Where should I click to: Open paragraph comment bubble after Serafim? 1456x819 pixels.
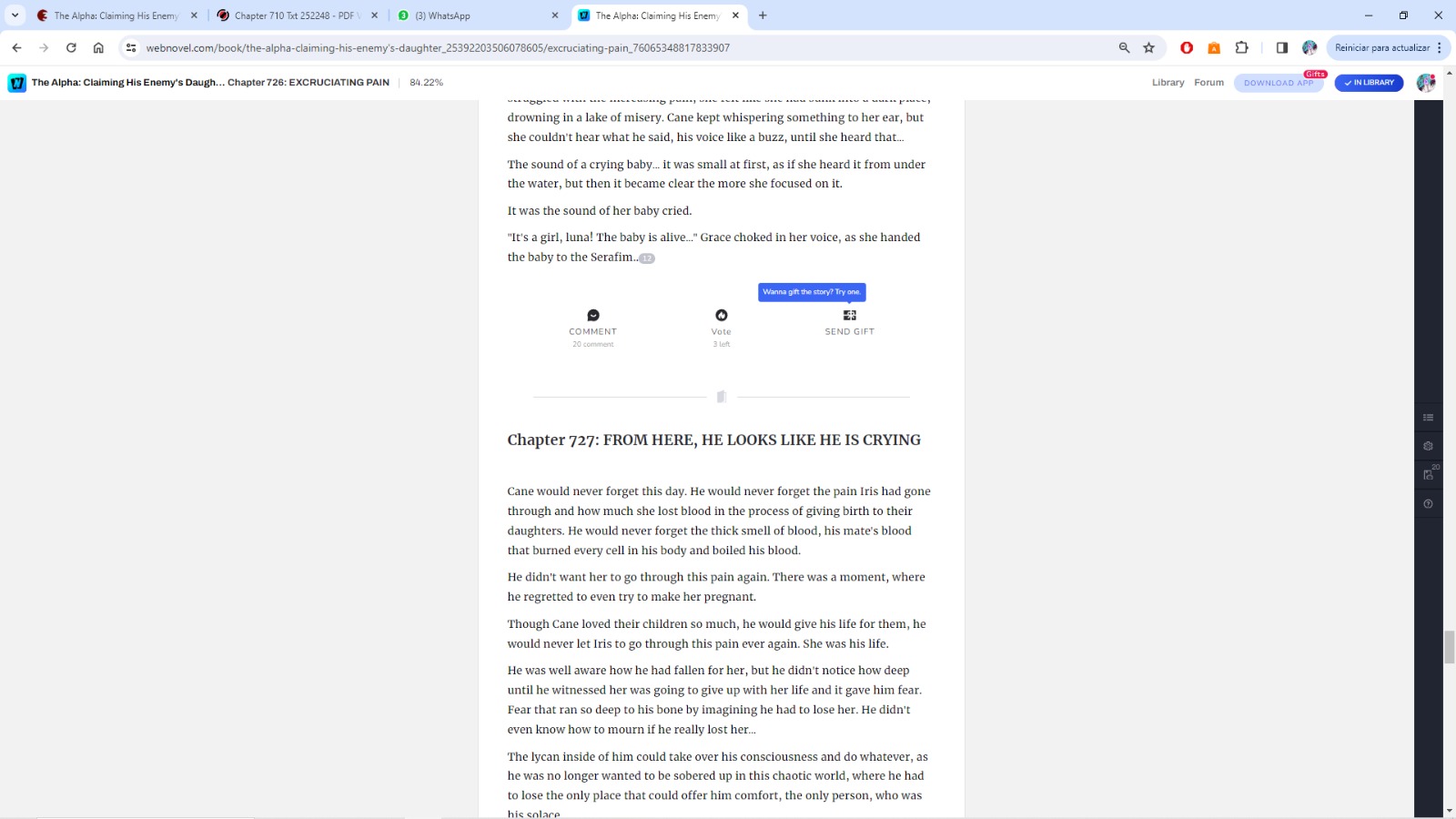pos(647,258)
